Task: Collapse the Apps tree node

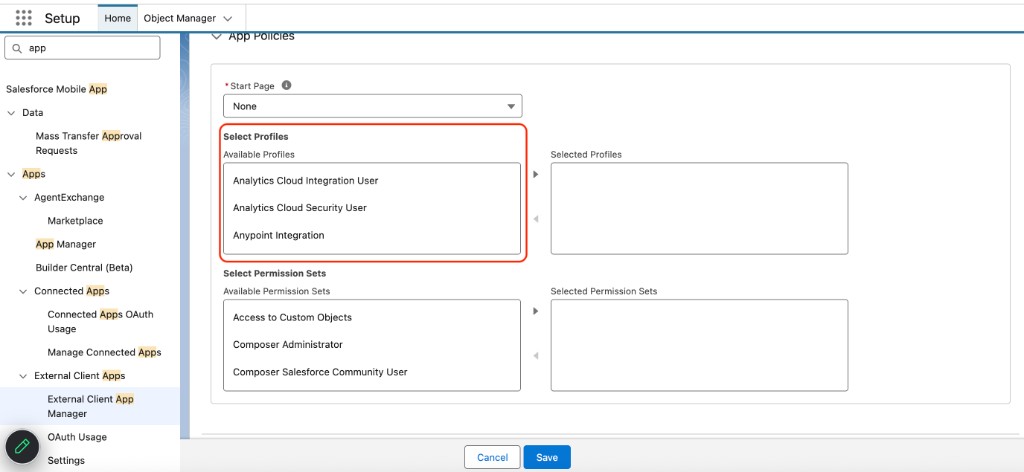Action: coord(10,174)
